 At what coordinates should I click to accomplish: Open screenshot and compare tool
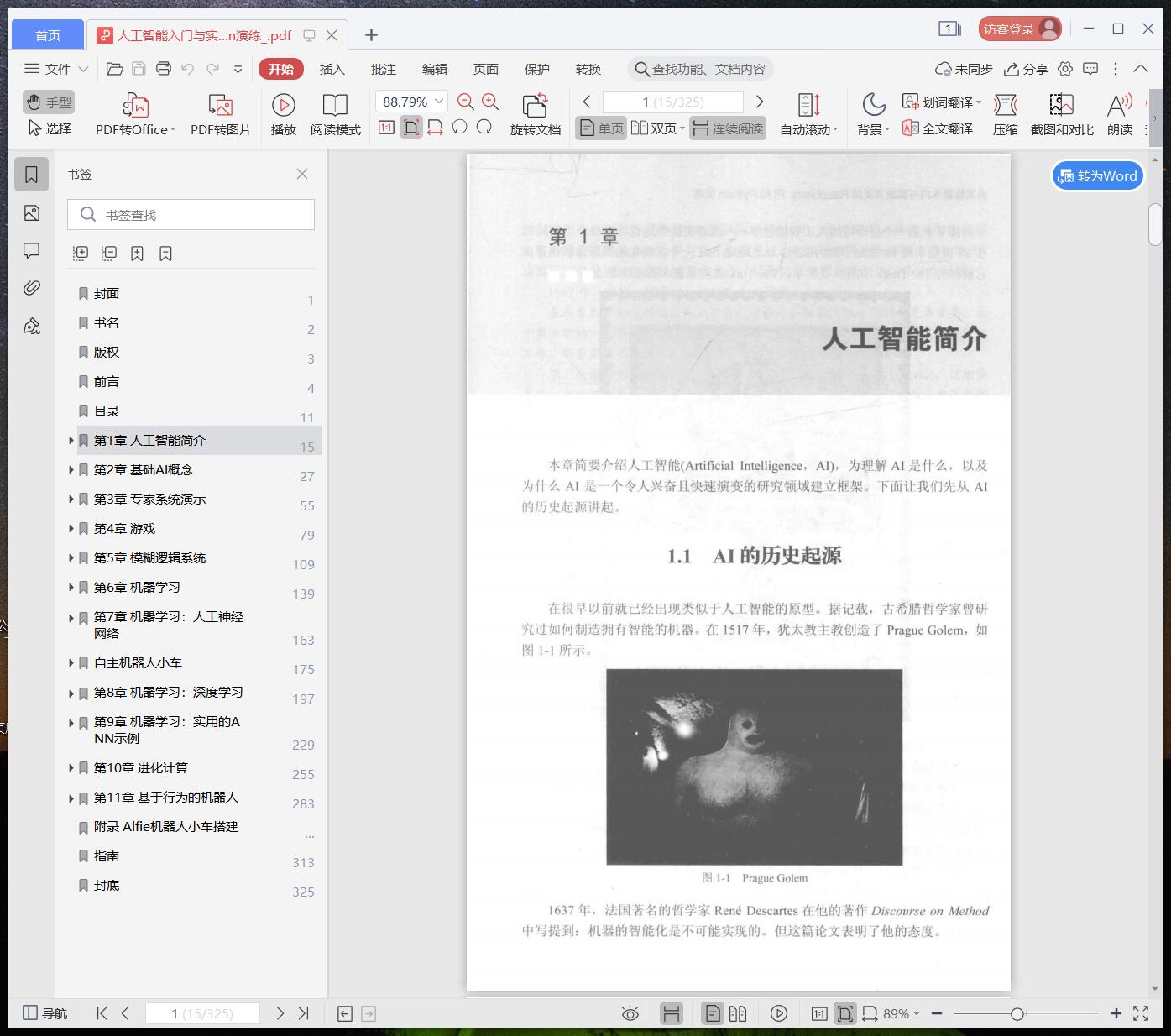1062,115
